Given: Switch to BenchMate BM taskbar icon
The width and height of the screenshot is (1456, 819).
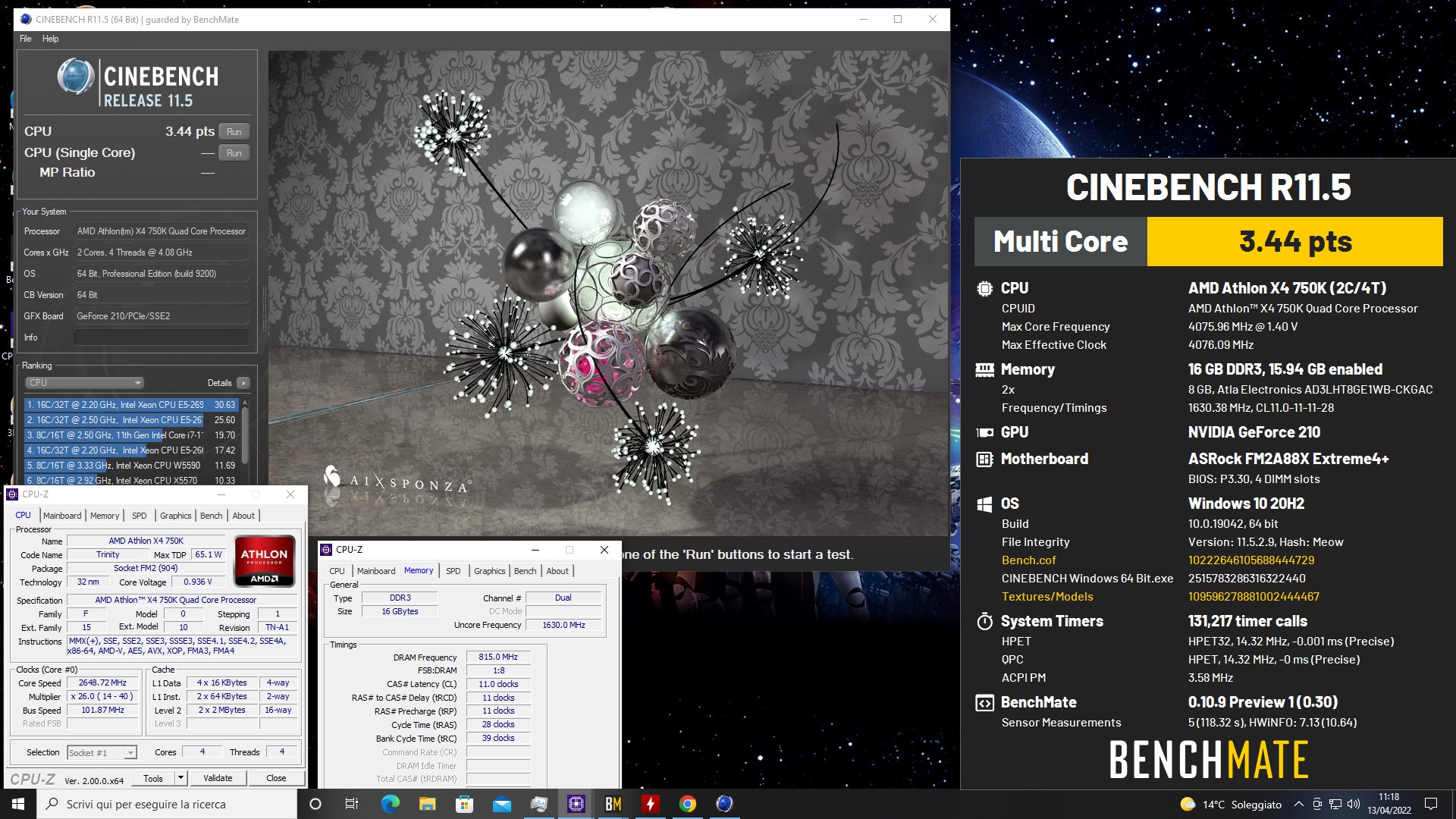Looking at the screenshot, I should pyautogui.click(x=613, y=804).
